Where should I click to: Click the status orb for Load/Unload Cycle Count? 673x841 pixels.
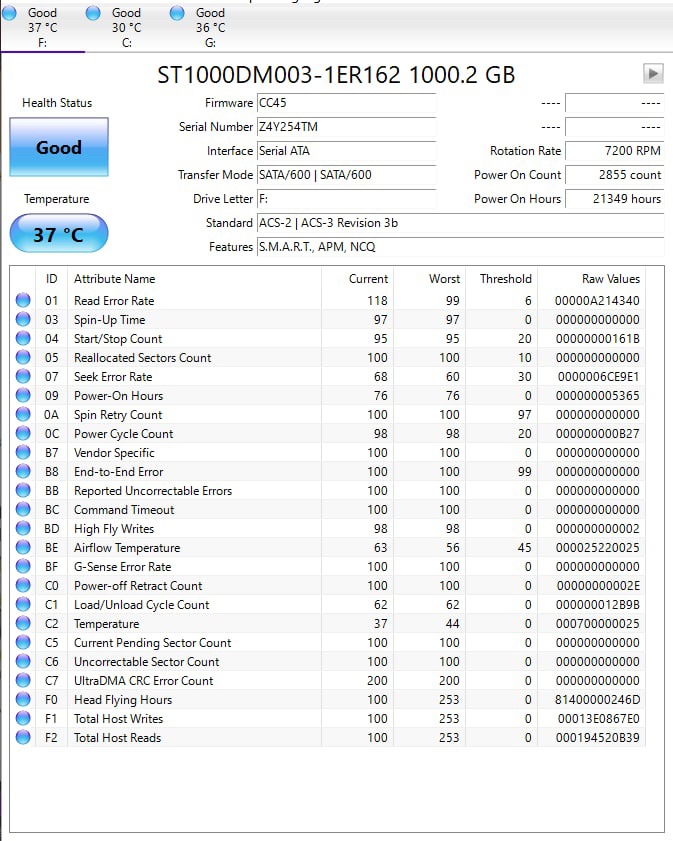(x=23, y=604)
